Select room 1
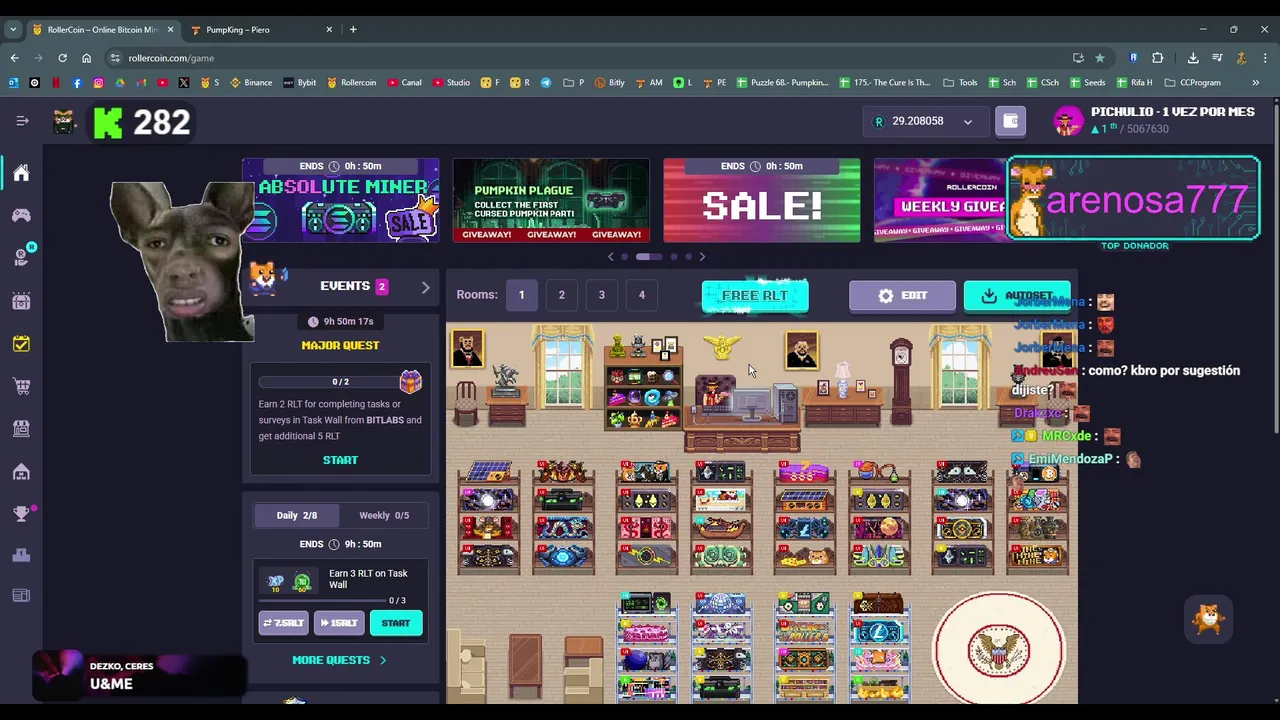This screenshot has height=720, width=1280. coord(521,295)
